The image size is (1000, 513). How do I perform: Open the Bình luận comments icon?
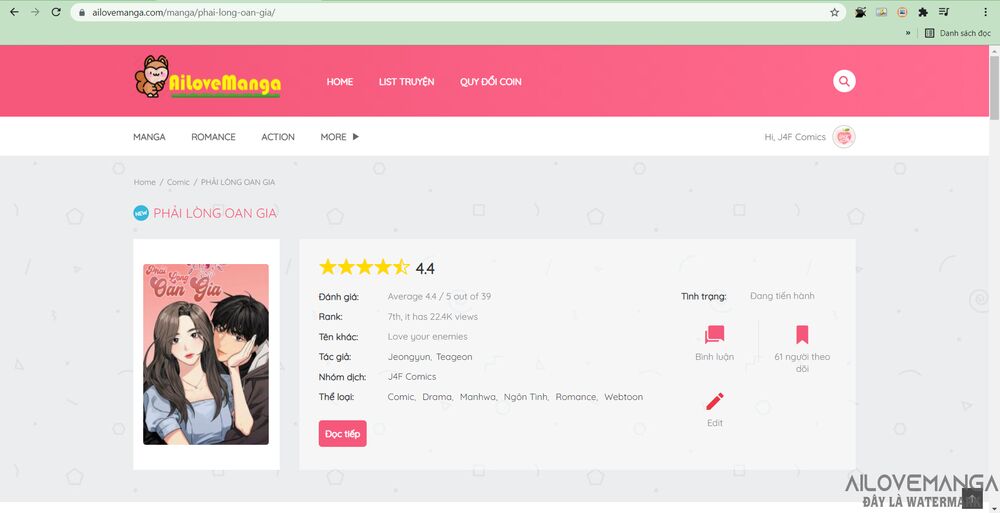click(714, 335)
